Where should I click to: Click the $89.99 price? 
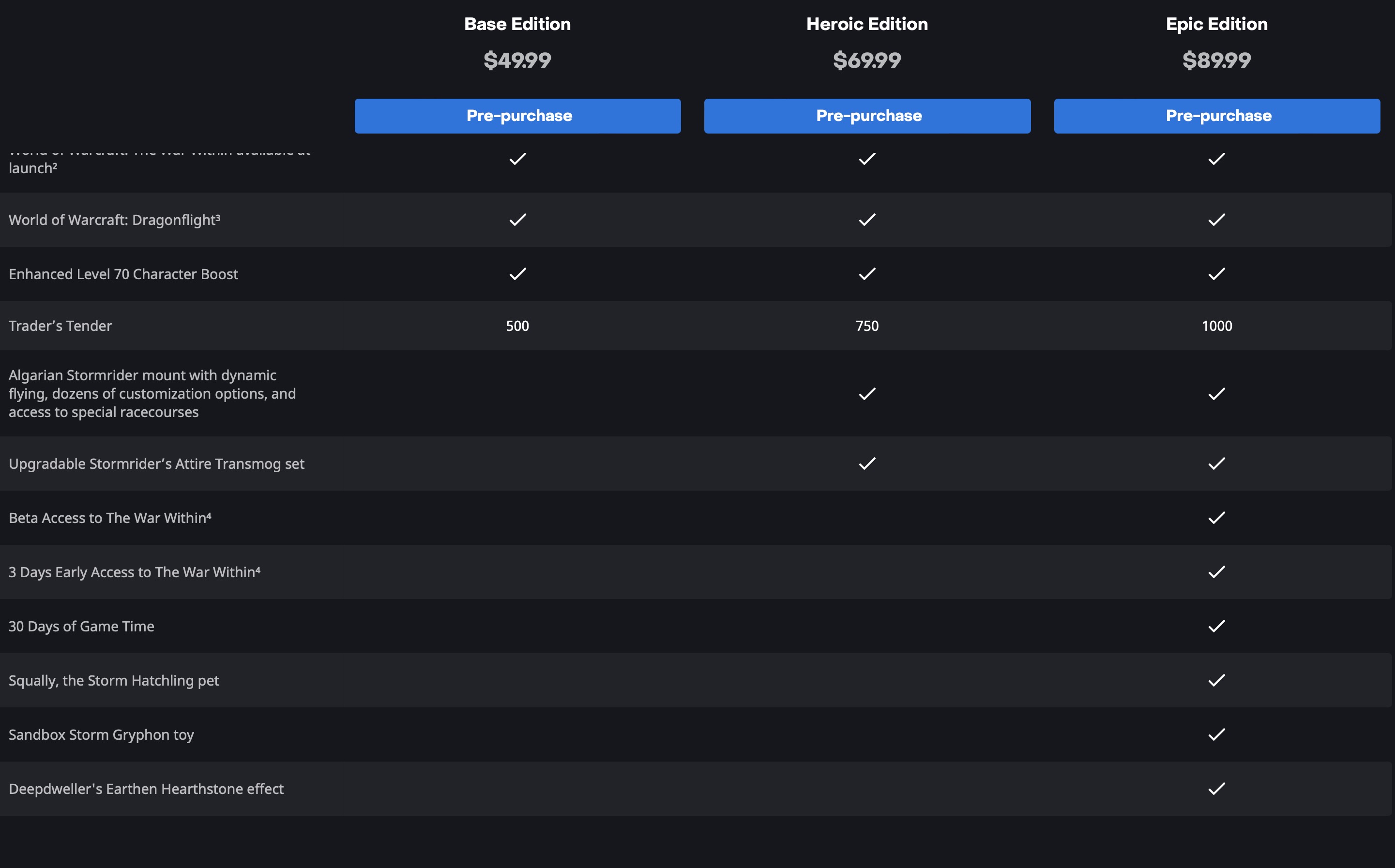click(x=1217, y=60)
